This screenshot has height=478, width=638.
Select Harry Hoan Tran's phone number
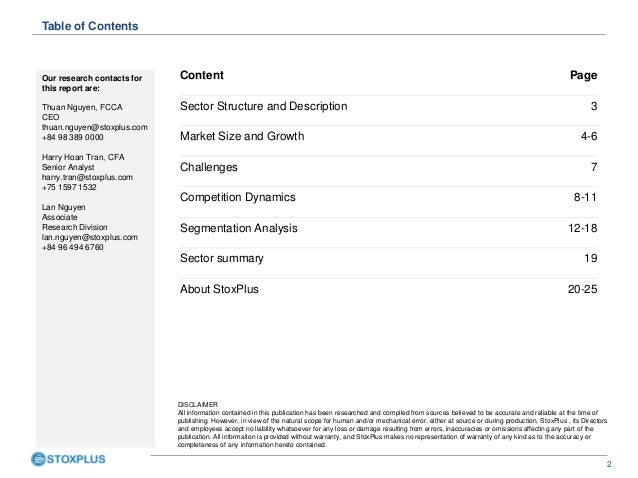coord(74,188)
